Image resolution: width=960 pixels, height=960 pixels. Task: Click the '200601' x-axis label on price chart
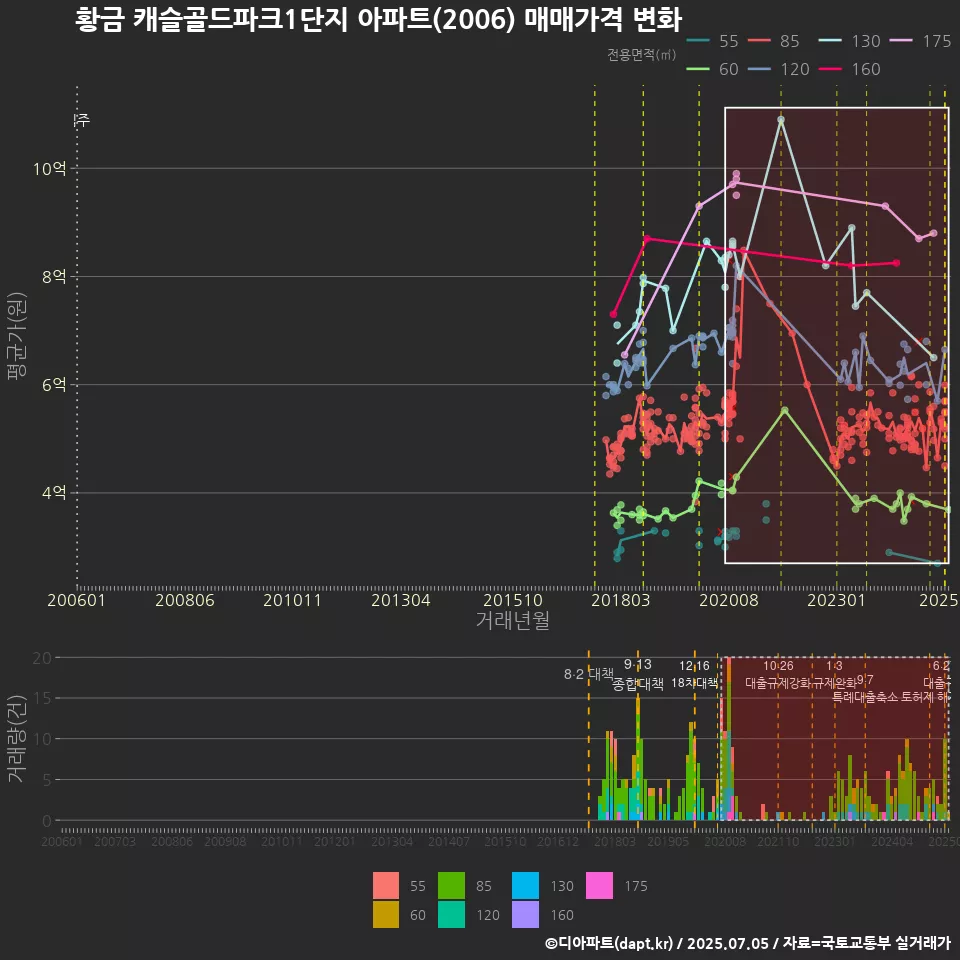77,600
